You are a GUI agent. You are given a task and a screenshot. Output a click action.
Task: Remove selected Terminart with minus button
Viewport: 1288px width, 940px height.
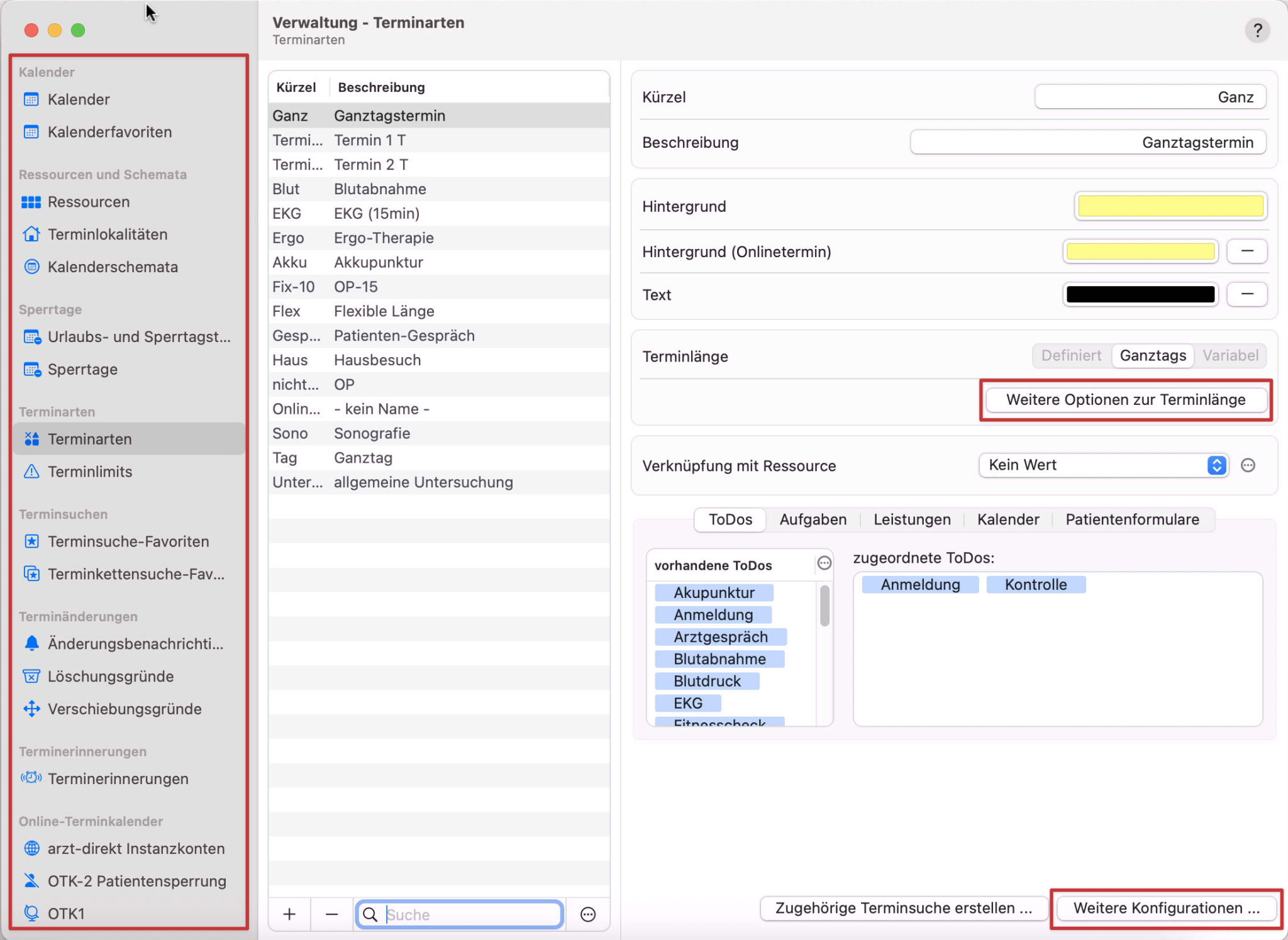(x=332, y=914)
